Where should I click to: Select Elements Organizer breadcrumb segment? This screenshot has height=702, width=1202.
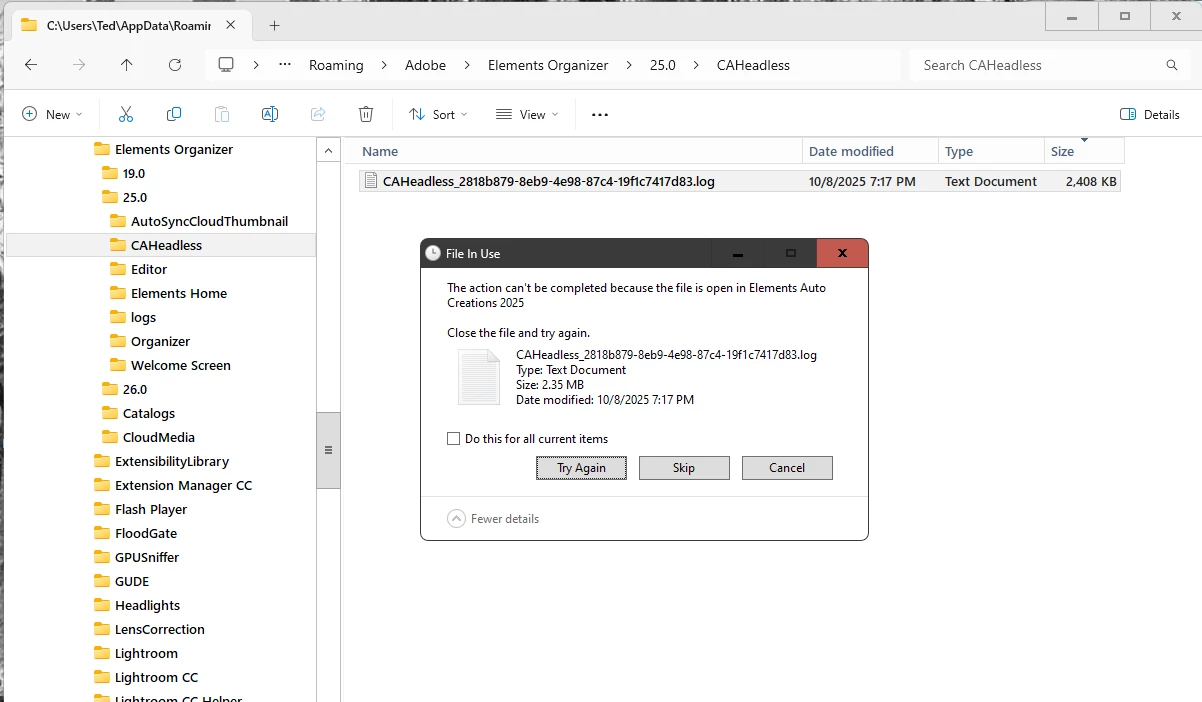coord(548,65)
